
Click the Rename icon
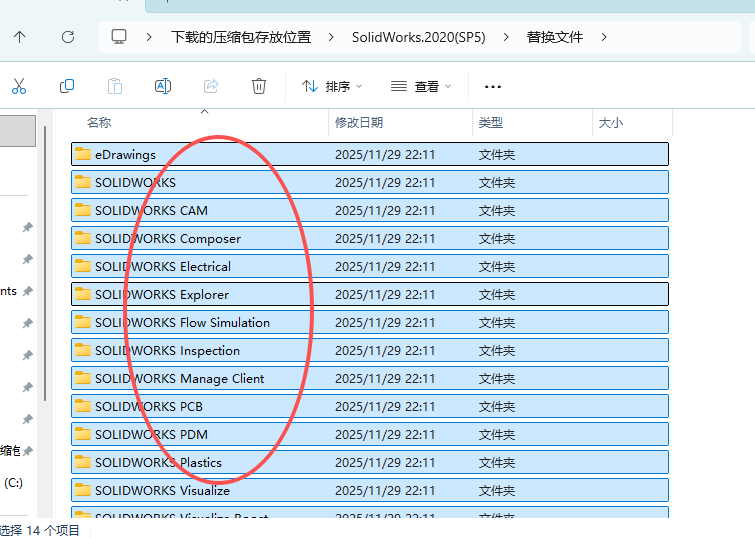163,86
